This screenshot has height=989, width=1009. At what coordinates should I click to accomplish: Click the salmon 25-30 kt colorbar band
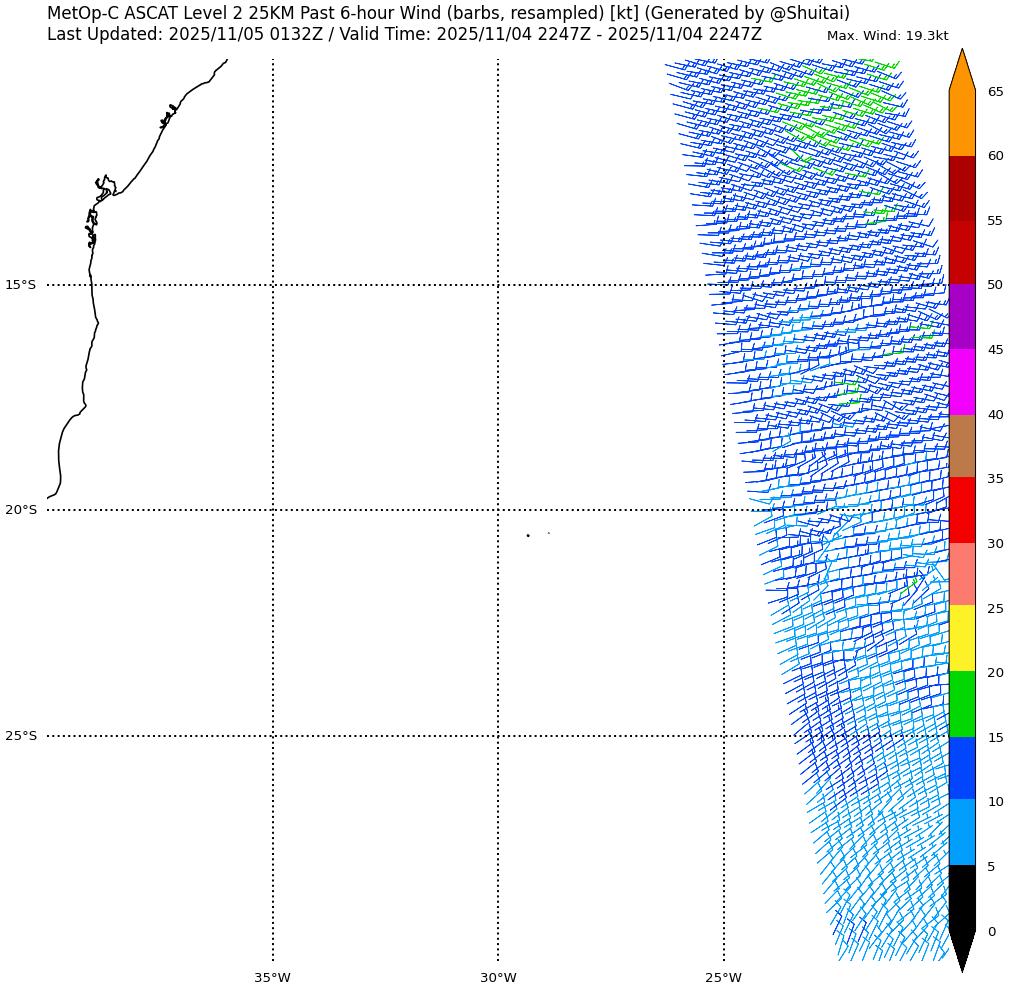coord(961,574)
